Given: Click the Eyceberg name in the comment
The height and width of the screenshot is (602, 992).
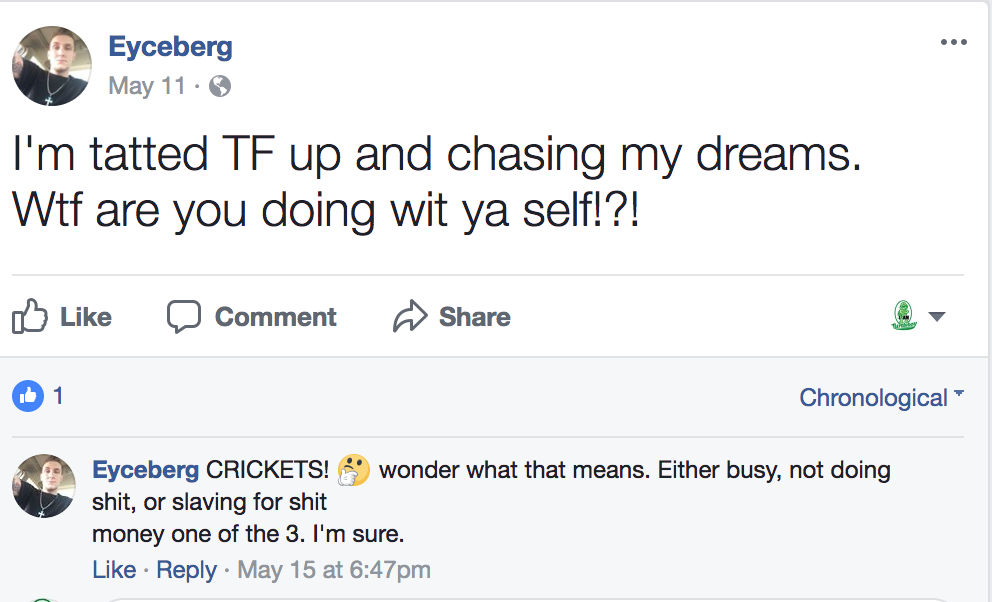Looking at the screenshot, I should click(146, 470).
